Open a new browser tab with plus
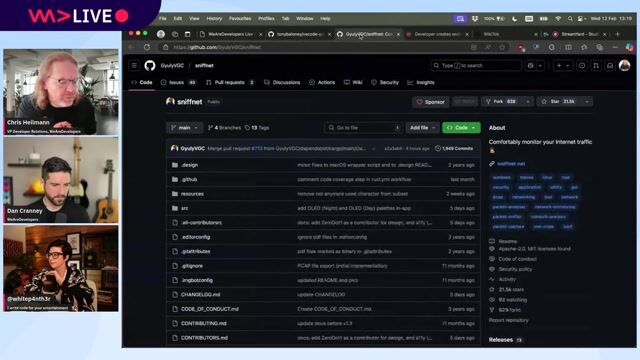The width and height of the screenshot is (640, 360). pyautogui.click(x=618, y=34)
